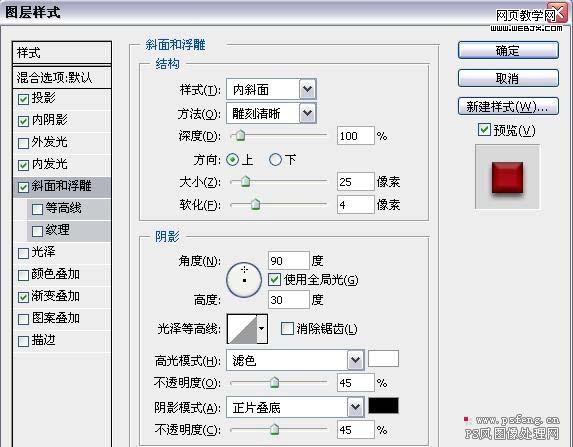Click the 取消 cancel button
This screenshot has height=447, width=573.
[508, 78]
